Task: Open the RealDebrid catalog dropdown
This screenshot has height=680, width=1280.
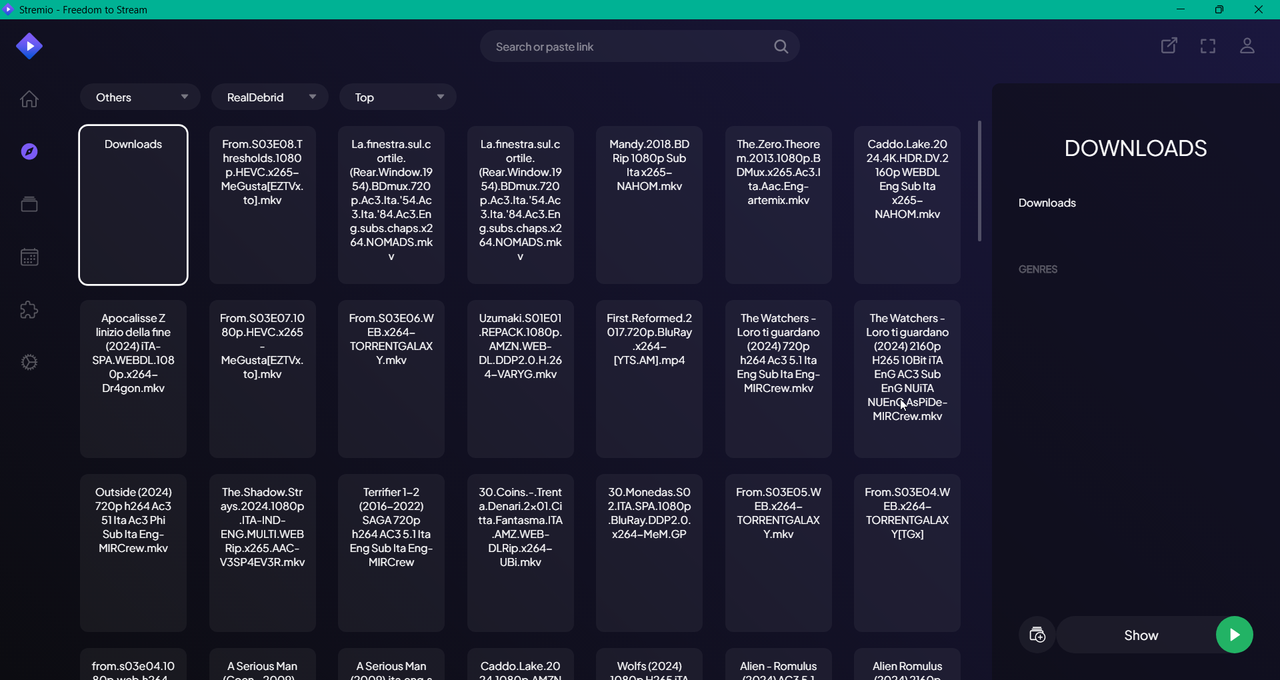Action: pyautogui.click(x=270, y=97)
